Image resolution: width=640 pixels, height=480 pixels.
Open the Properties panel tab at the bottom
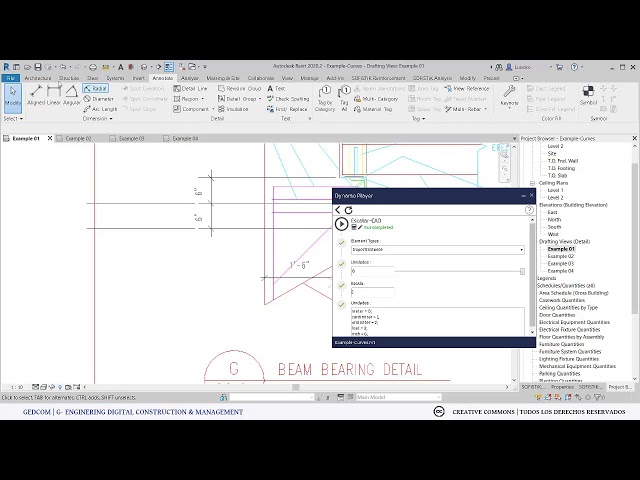[x=562, y=387]
